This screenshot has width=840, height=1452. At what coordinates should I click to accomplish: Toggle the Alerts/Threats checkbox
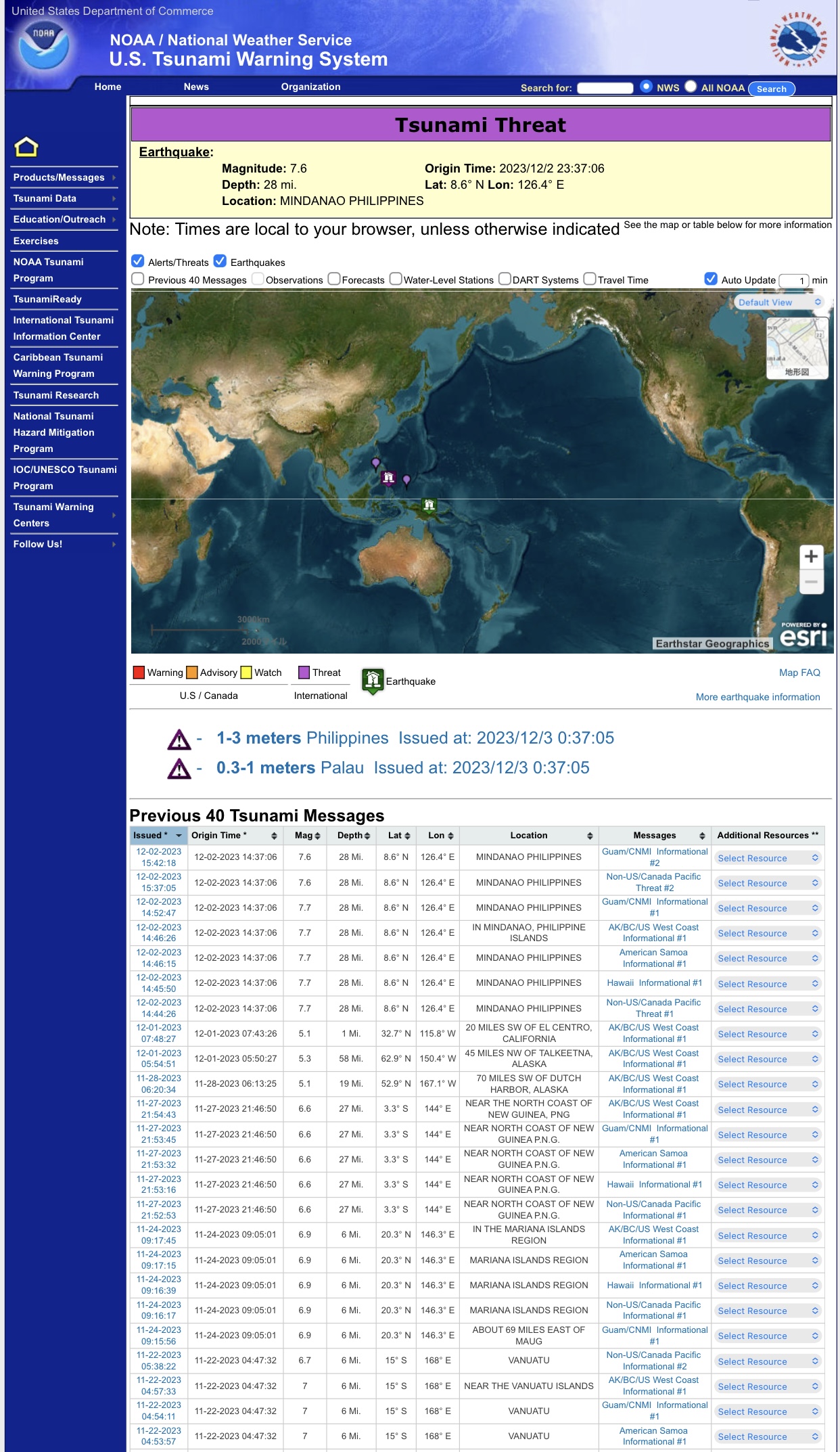coord(138,261)
